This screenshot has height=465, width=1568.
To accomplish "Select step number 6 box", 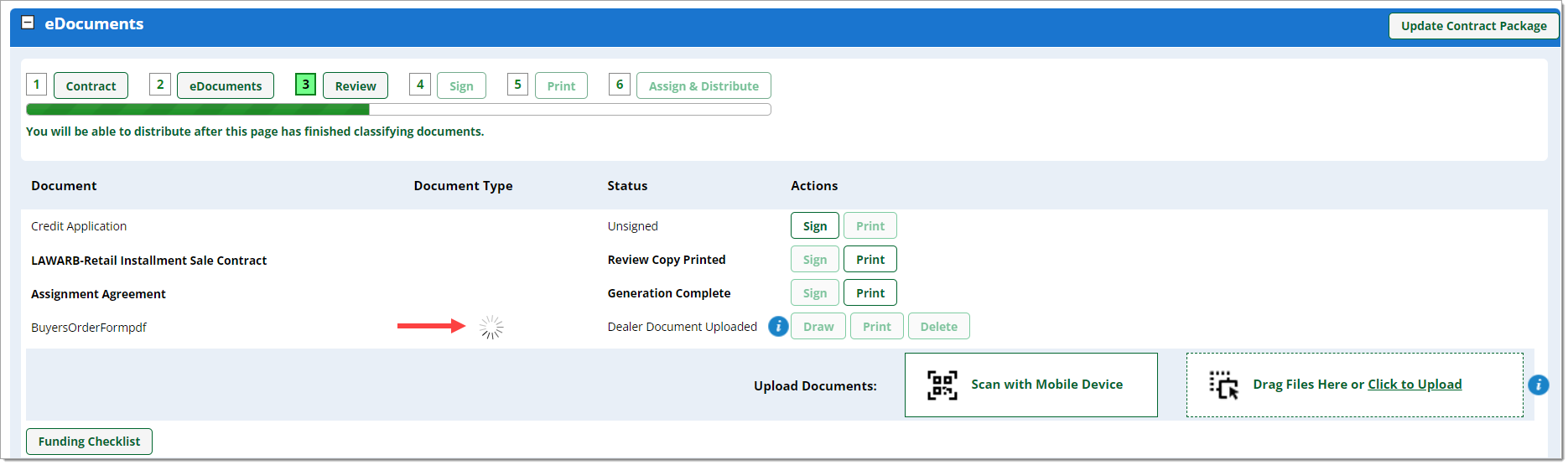I will click(620, 85).
